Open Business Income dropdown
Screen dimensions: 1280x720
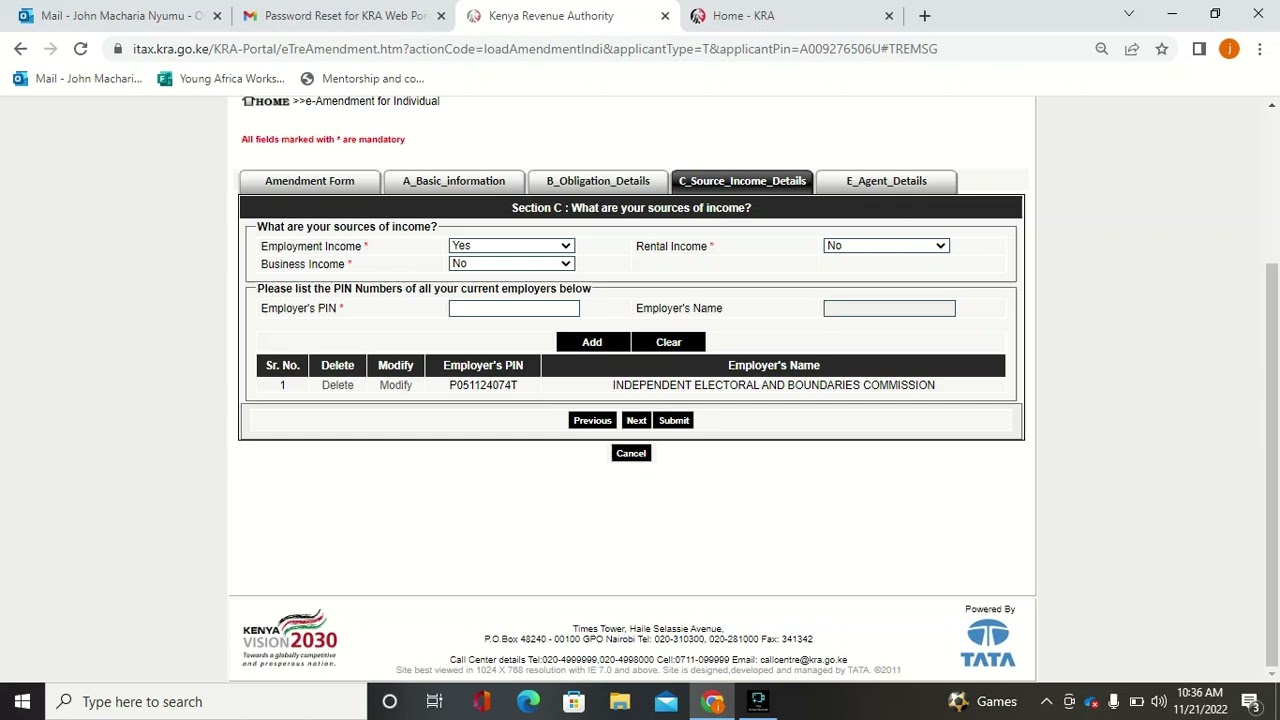[x=511, y=263]
